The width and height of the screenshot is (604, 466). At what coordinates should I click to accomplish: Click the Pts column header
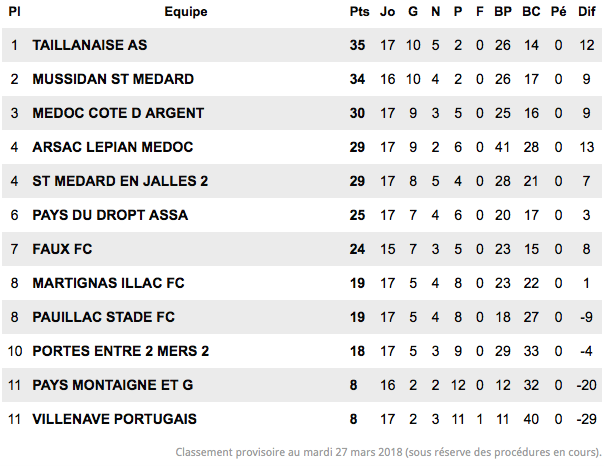tap(359, 12)
